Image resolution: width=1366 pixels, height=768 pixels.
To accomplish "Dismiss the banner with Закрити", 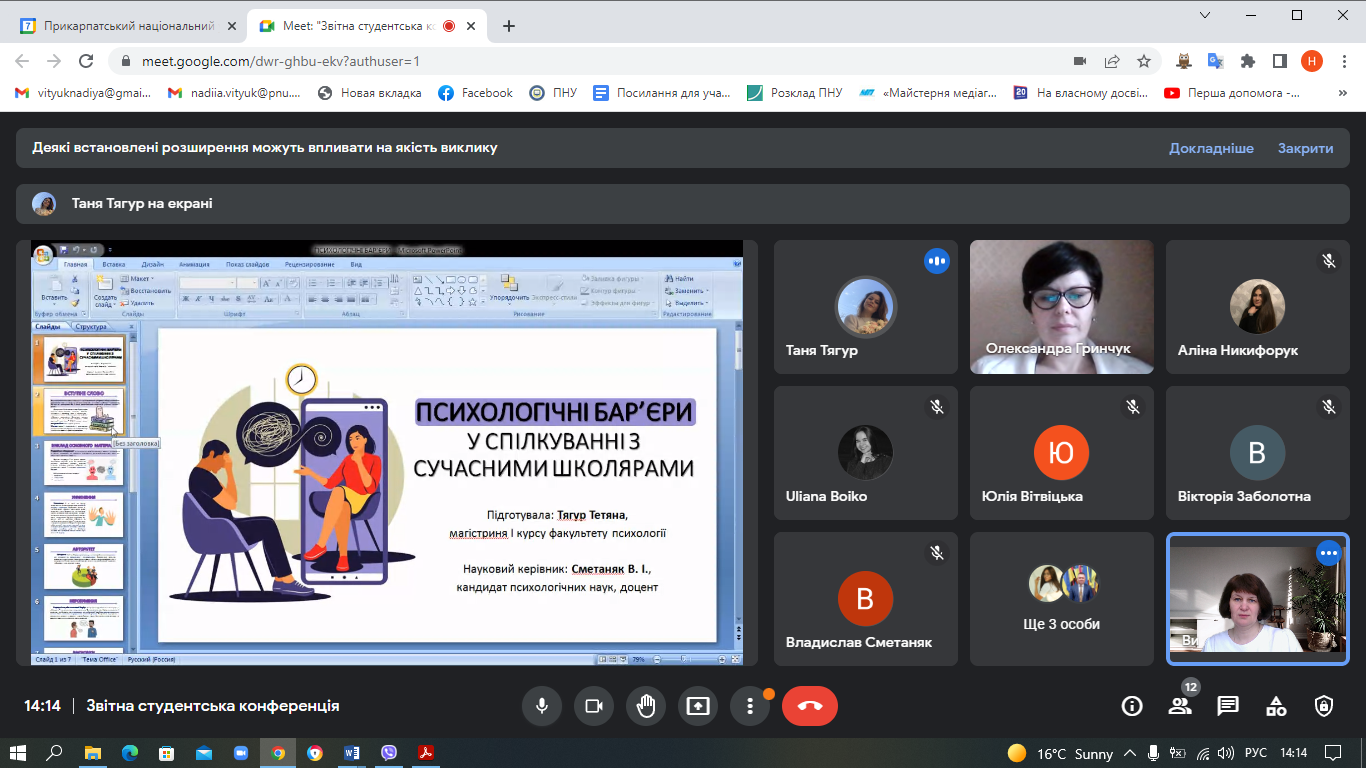I will coord(1305,148).
